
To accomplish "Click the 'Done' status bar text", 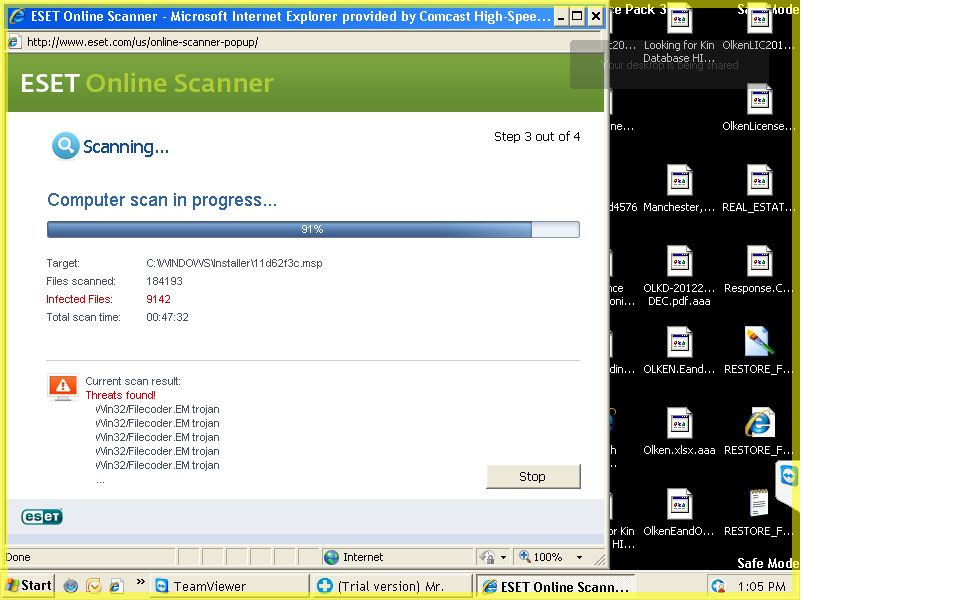I will (x=18, y=557).
